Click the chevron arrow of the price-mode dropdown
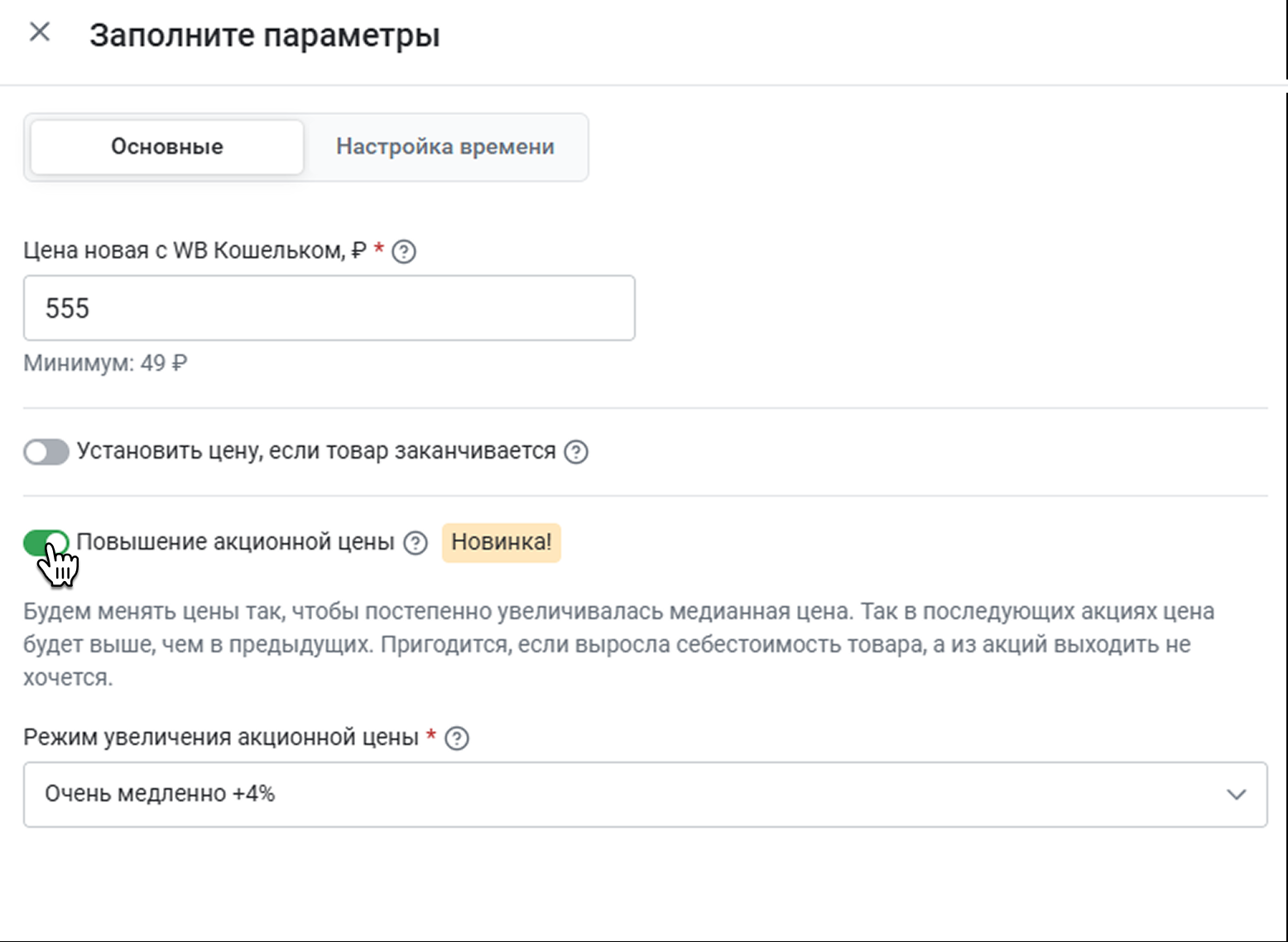1288x942 pixels. point(1237,795)
